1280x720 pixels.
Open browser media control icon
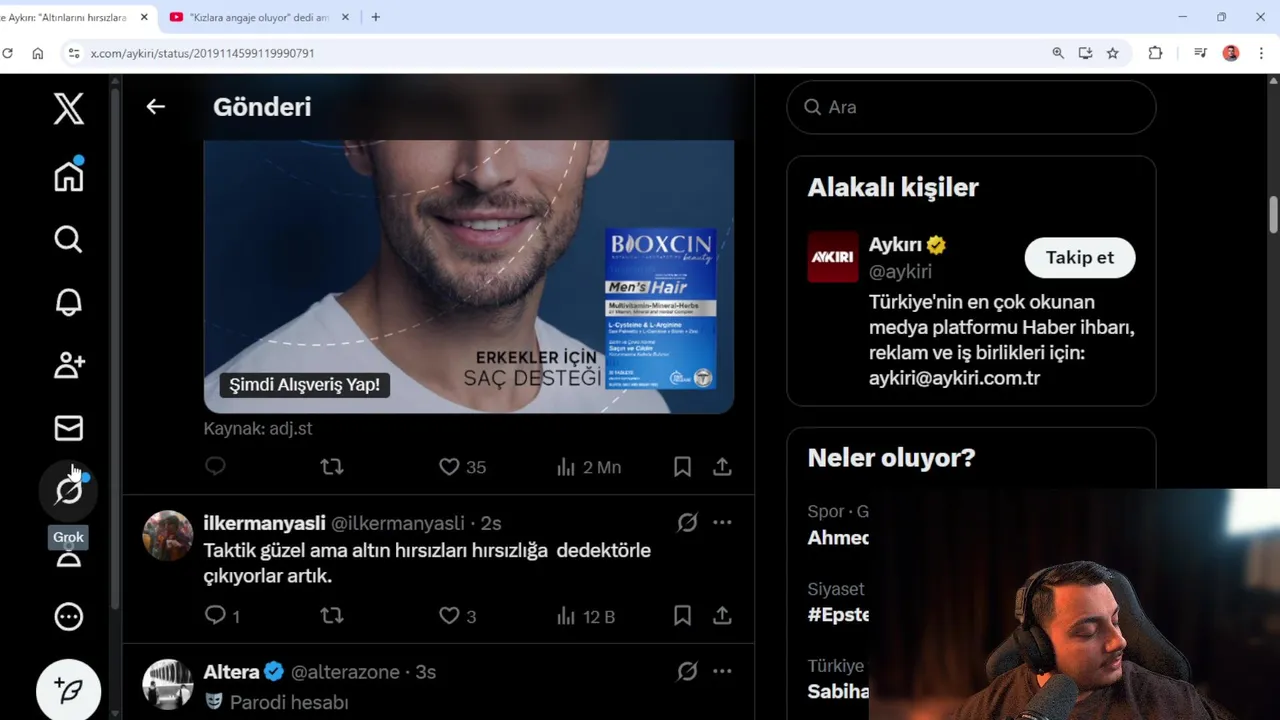[x=1200, y=53]
